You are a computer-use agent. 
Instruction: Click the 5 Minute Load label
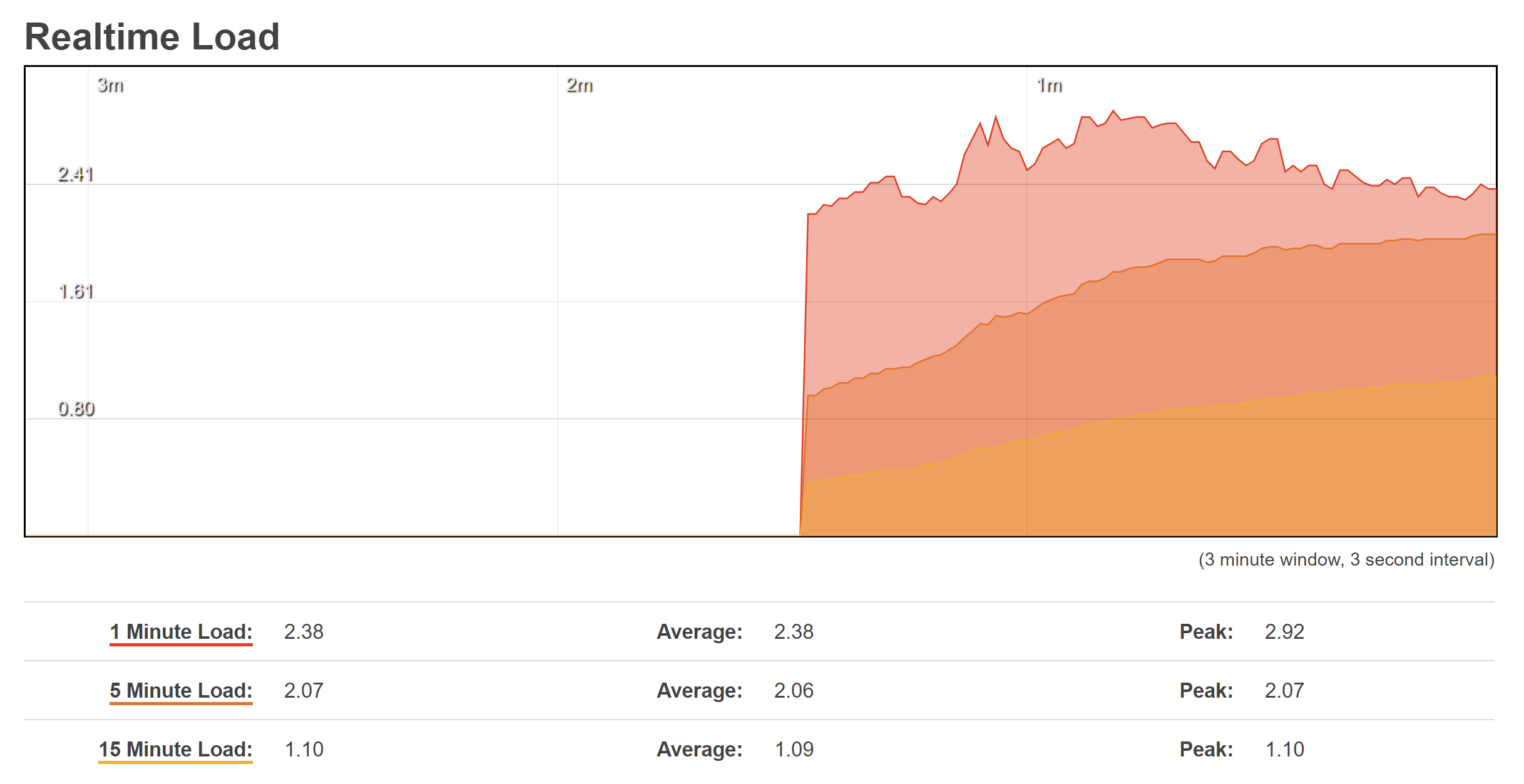click(x=181, y=690)
